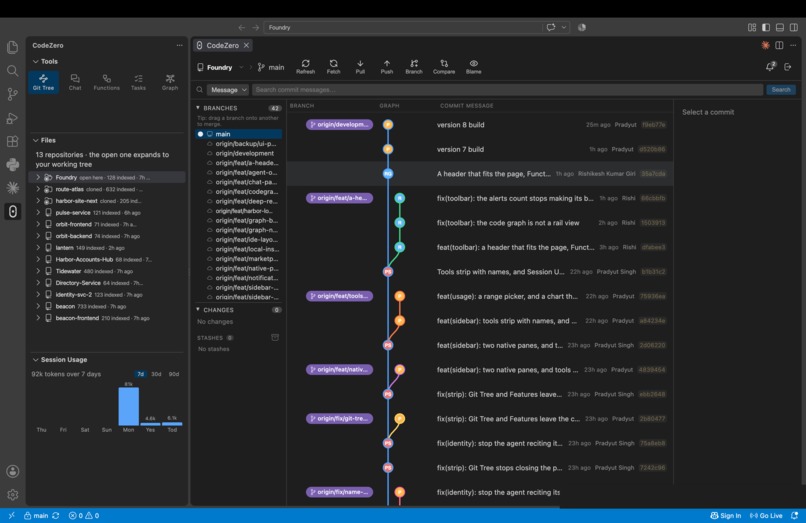Toggle secondary sidebar layout icon
Screen dimensions: 806x523
click(x=794, y=27)
